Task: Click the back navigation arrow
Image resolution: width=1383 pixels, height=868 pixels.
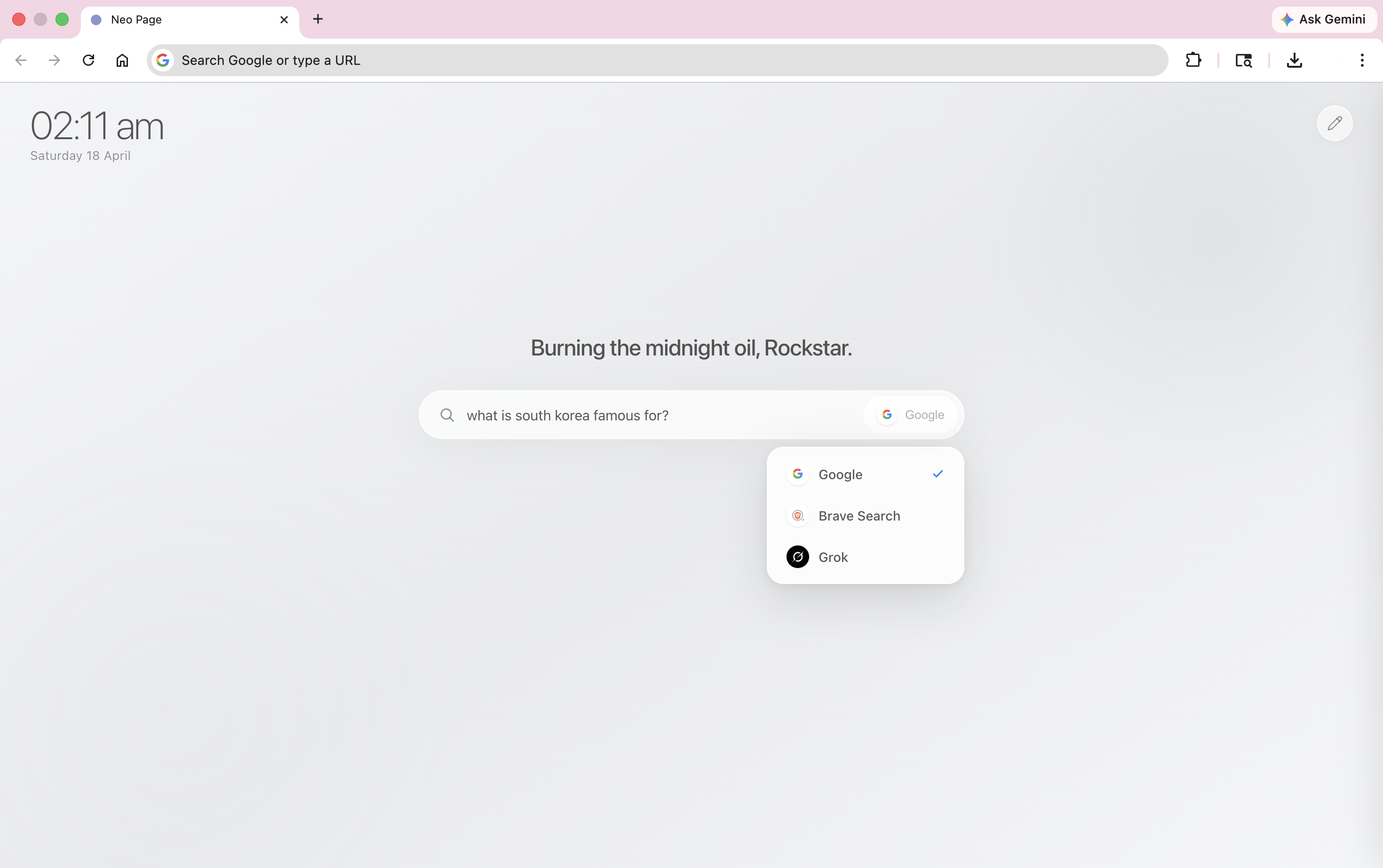Action: 21,60
